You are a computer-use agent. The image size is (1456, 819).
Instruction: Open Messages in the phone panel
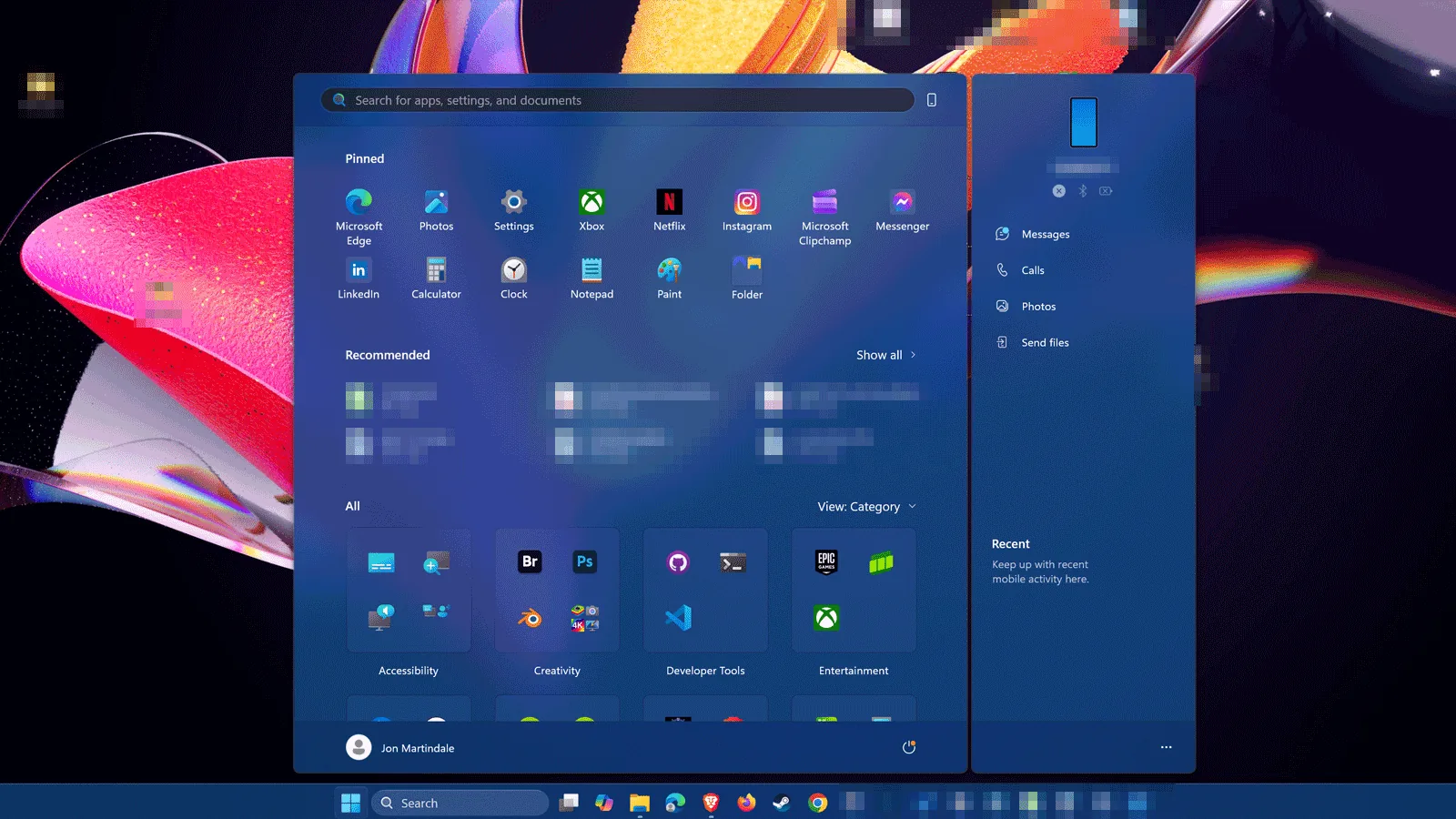click(x=1033, y=234)
